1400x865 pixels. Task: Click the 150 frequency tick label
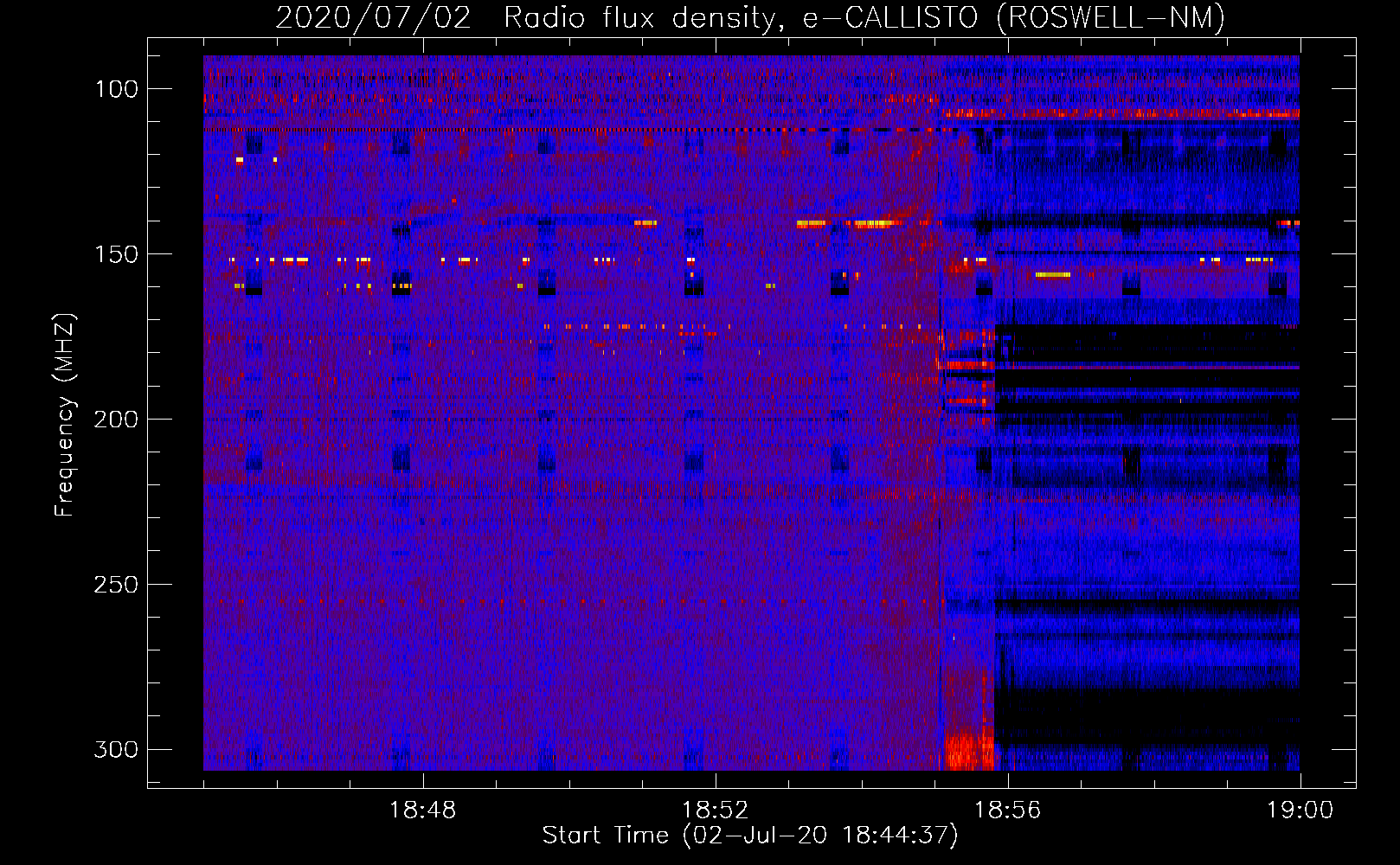tap(117, 254)
